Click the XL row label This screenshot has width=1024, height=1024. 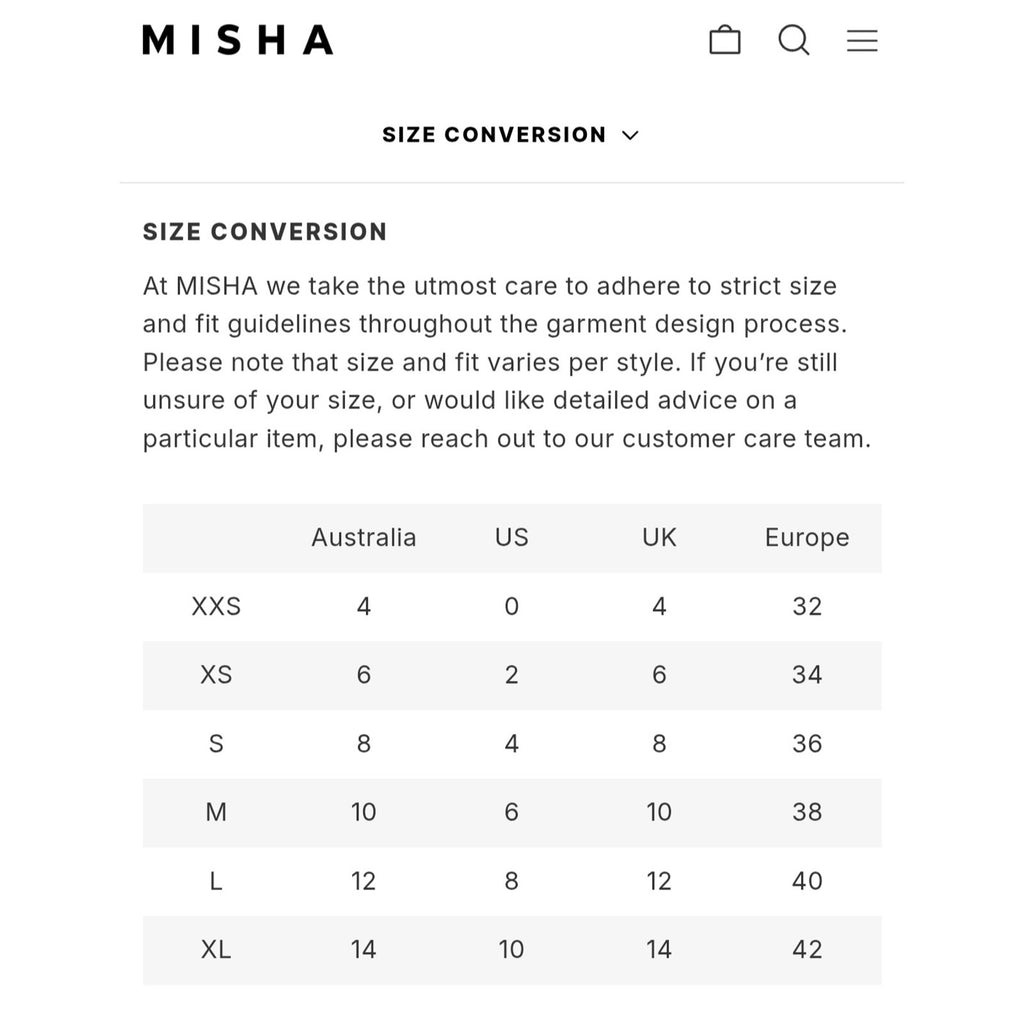click(216, 950)
